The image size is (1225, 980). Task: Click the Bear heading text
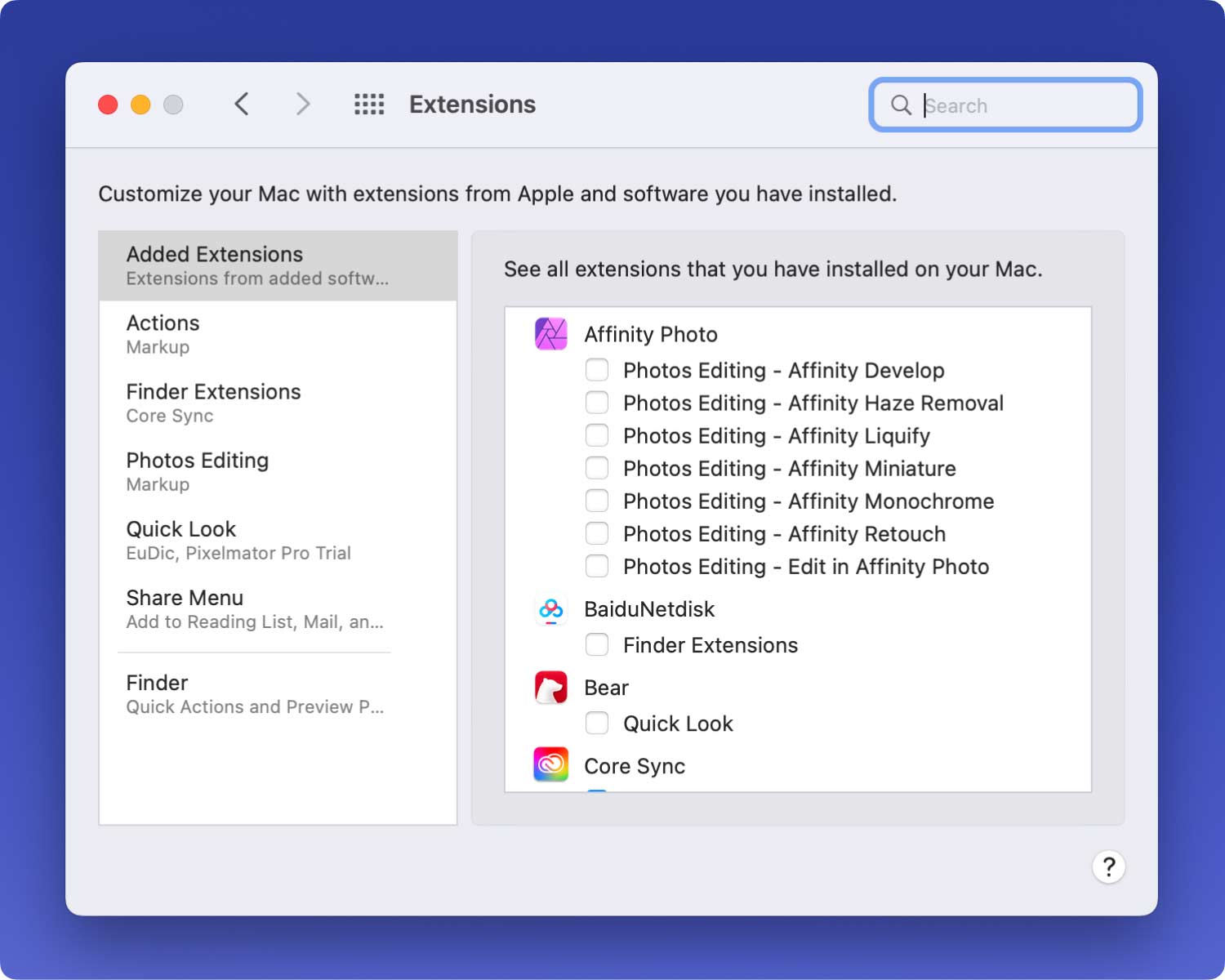click(606, 688)
